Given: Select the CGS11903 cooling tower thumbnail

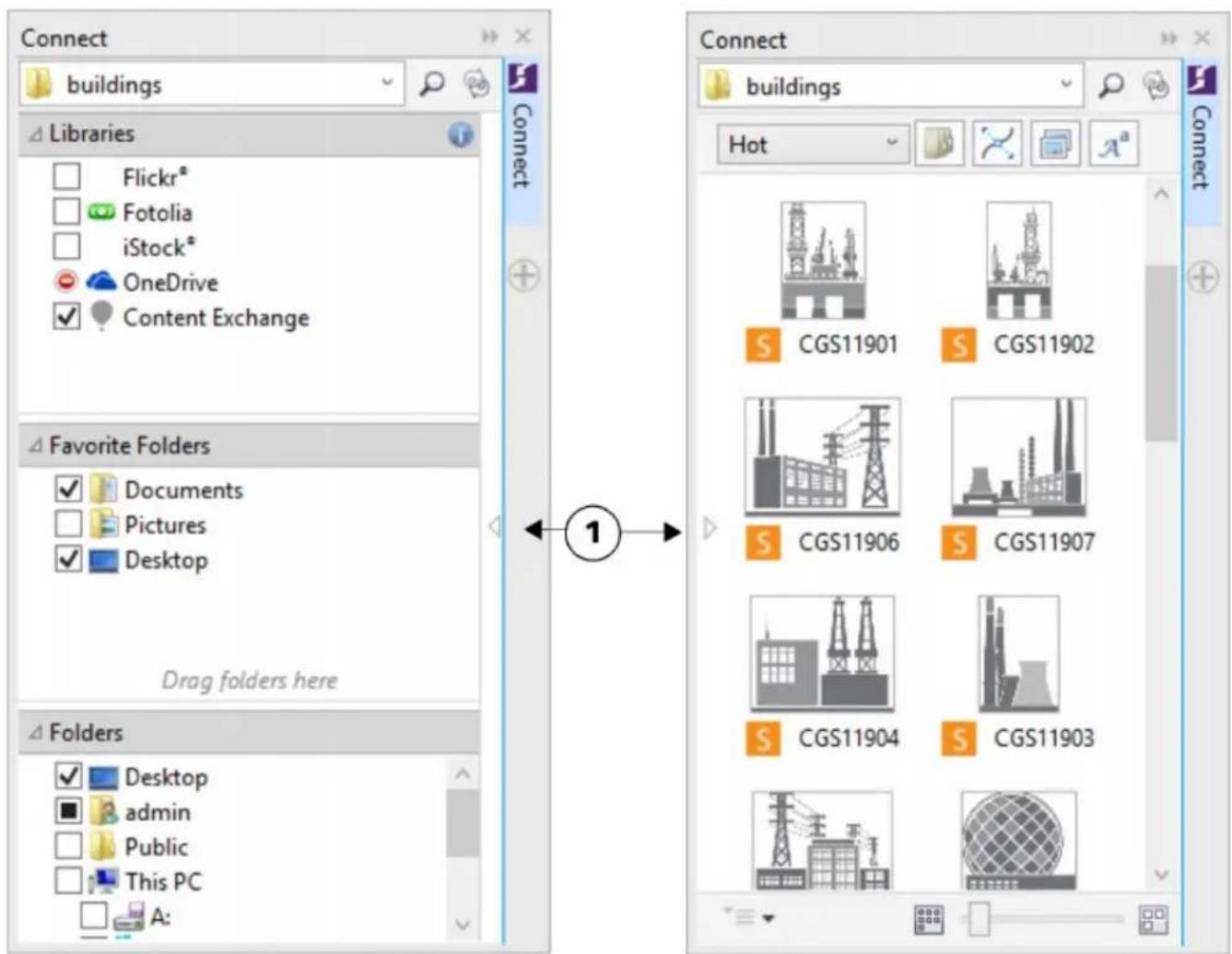Looking at the screenshot, I should (x=1019, y=654).
